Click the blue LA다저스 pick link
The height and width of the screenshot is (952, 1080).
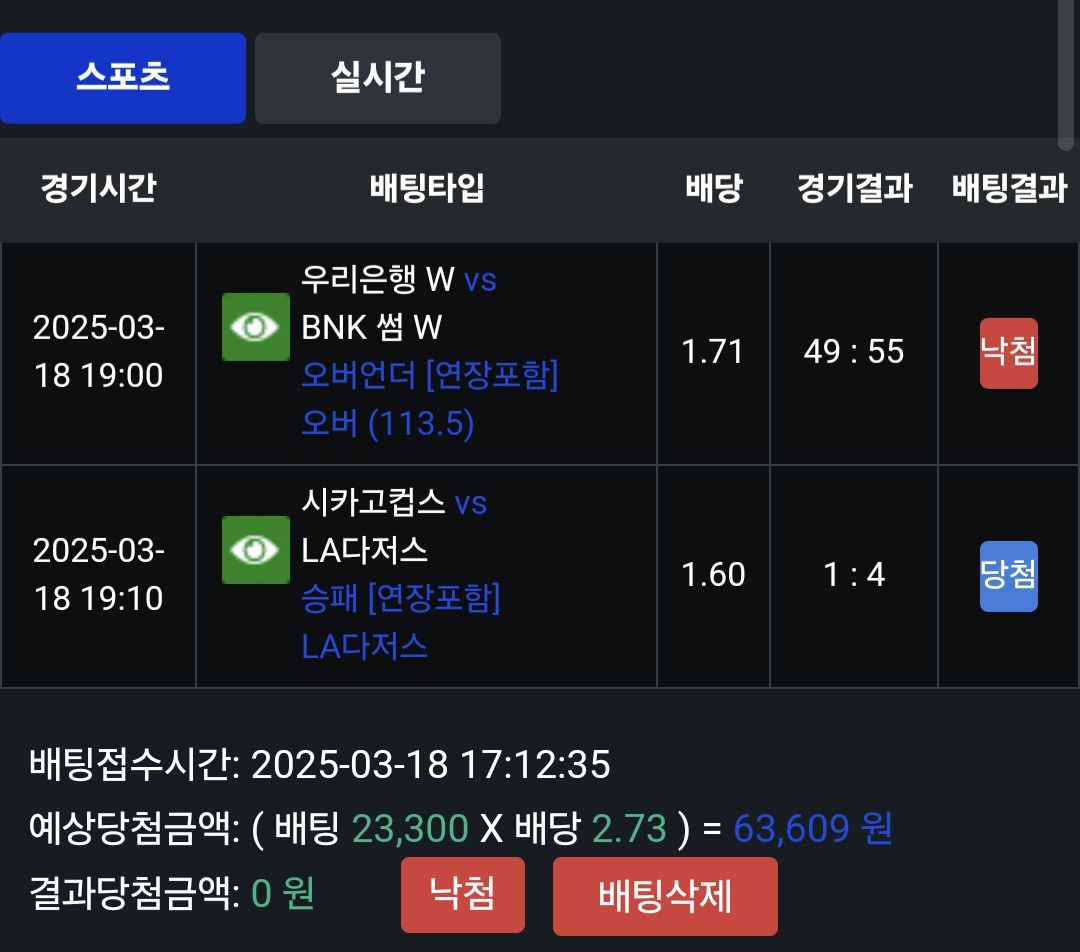tap(365, 646)
